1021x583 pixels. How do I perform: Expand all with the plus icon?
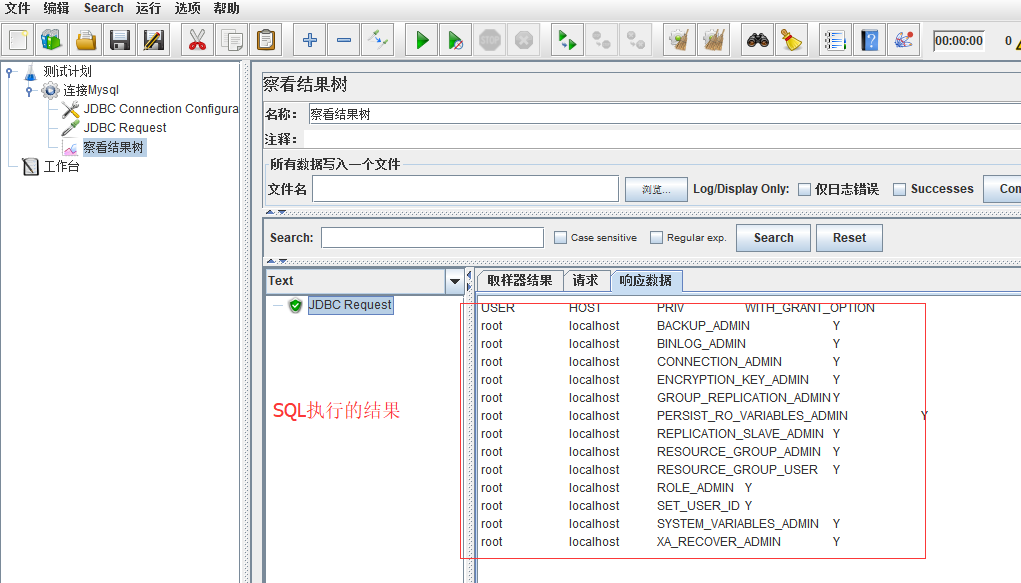coord(310,40)
